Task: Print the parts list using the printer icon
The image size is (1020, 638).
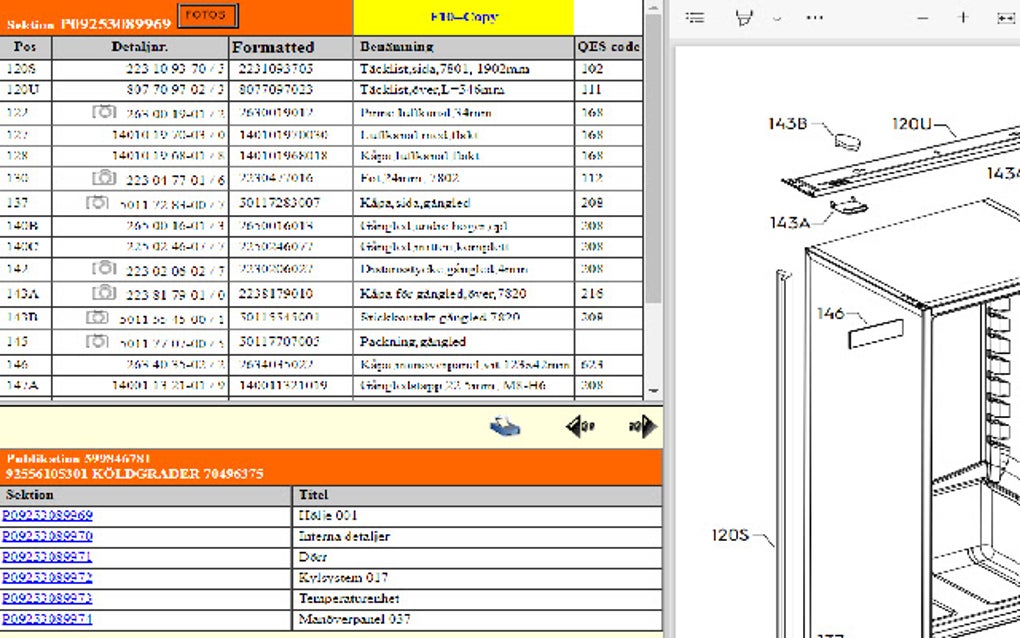Action: pos(505,425)
